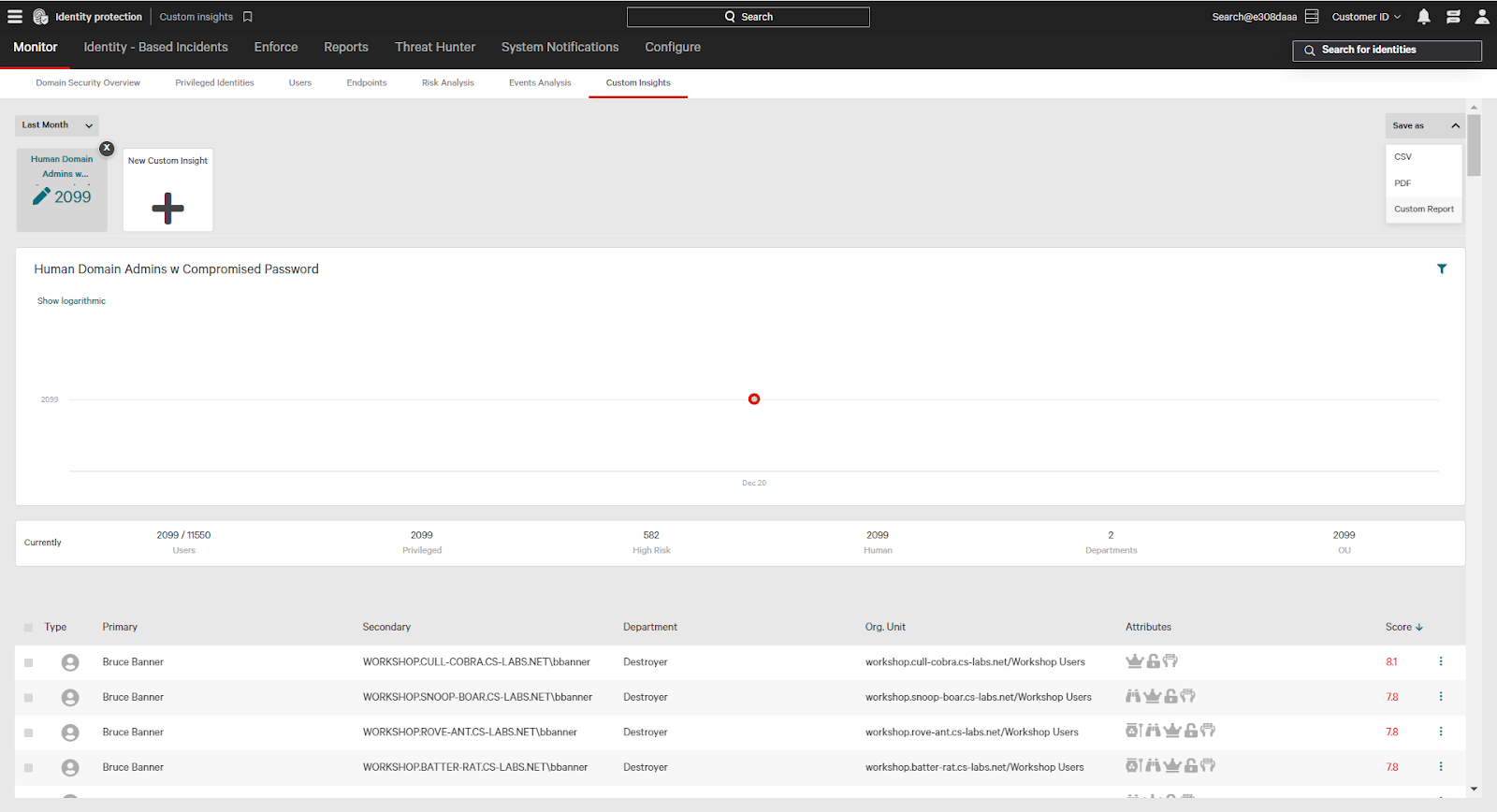
Task: Collapse the Save as dropdown
Action: point(1425,125)
